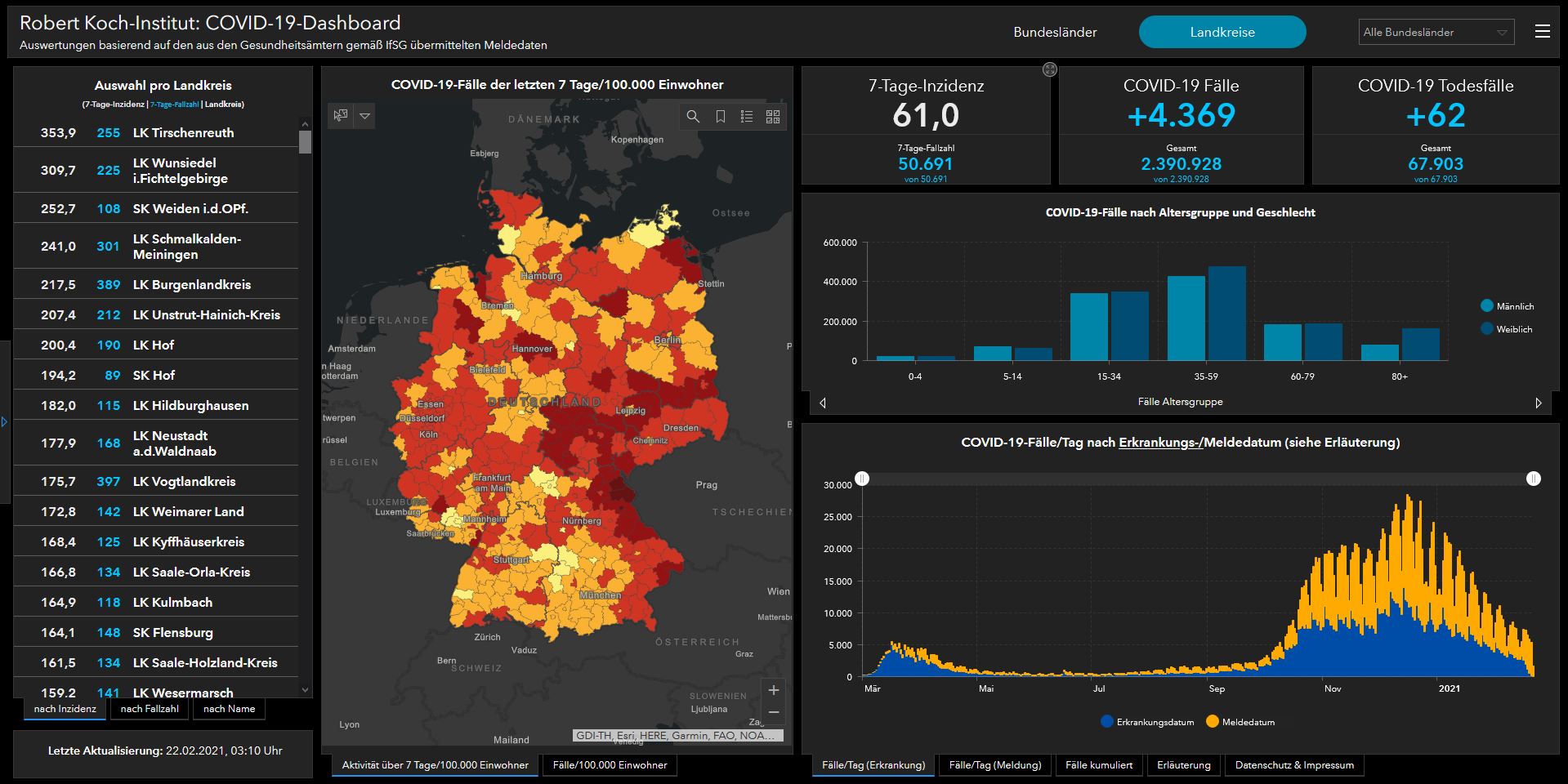
Task: Click the left timeline range slider handle
Action: click(862, 479)
